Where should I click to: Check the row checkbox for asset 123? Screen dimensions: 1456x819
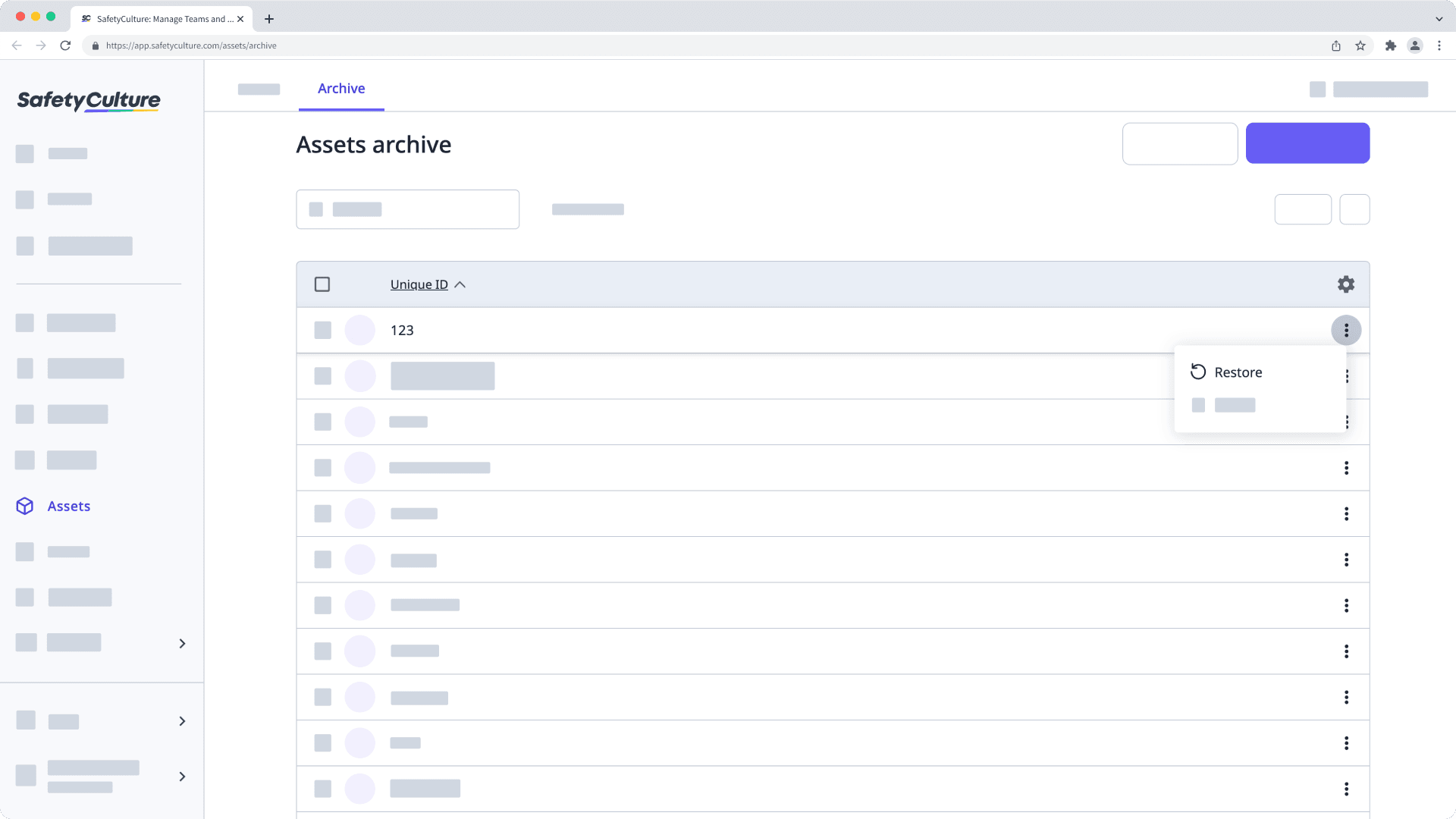322,330
